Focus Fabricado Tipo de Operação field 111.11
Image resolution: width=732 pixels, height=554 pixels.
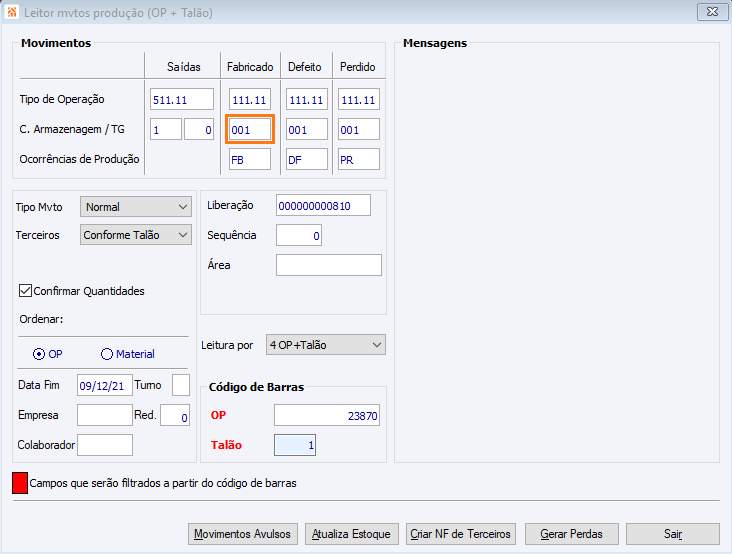coord(250,99)
